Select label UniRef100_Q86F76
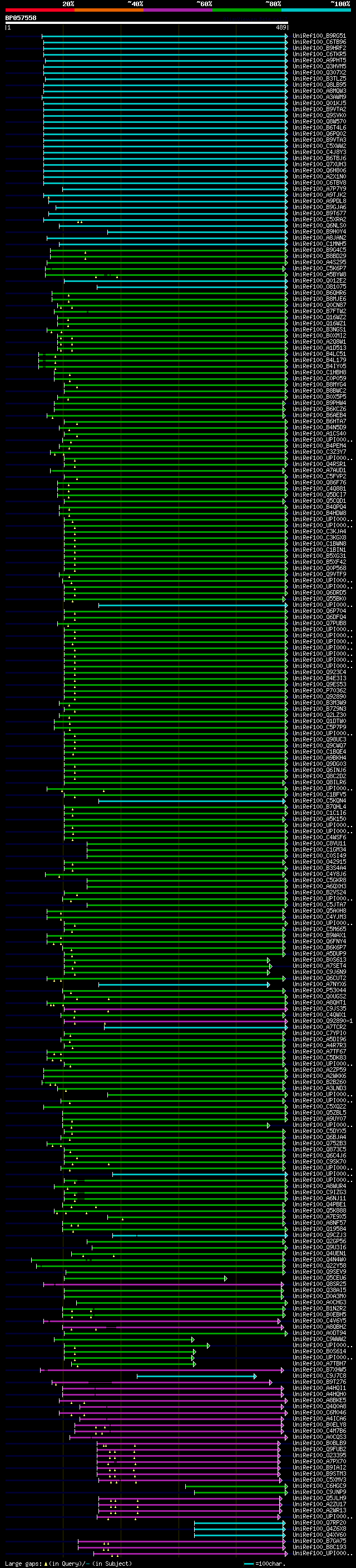The height and width of the screenshot is (1568, 356). coord(319,483)
